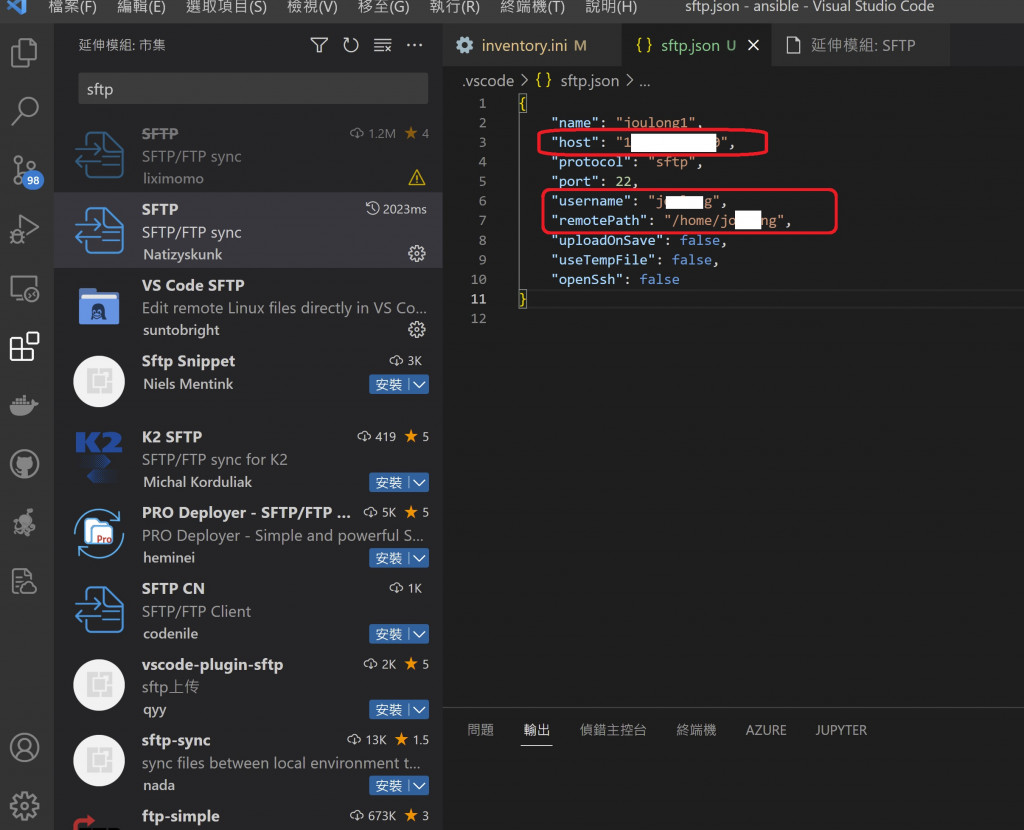Image resolution: width=1024 pixels, height=830 pixels.
Task: Open the Run and Debug view
Action: click(25, 229)
